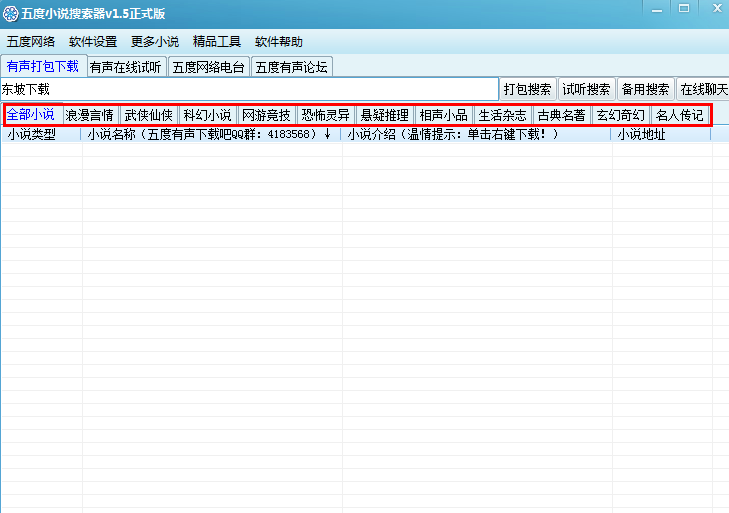Select the 武侠仙侠 category
Screen dimensions: 729x513
149,115
